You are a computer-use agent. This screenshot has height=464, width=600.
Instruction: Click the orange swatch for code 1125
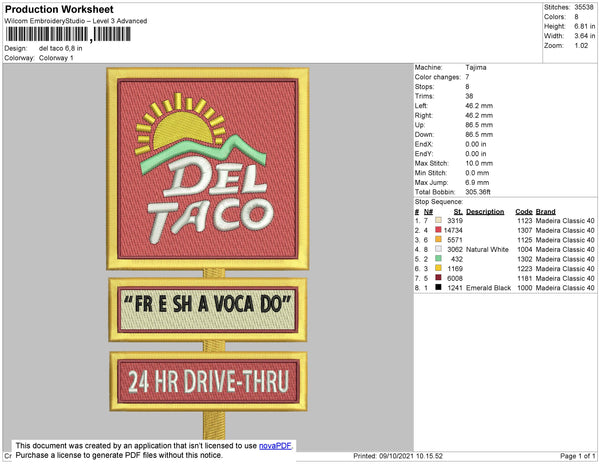point(439,239)
